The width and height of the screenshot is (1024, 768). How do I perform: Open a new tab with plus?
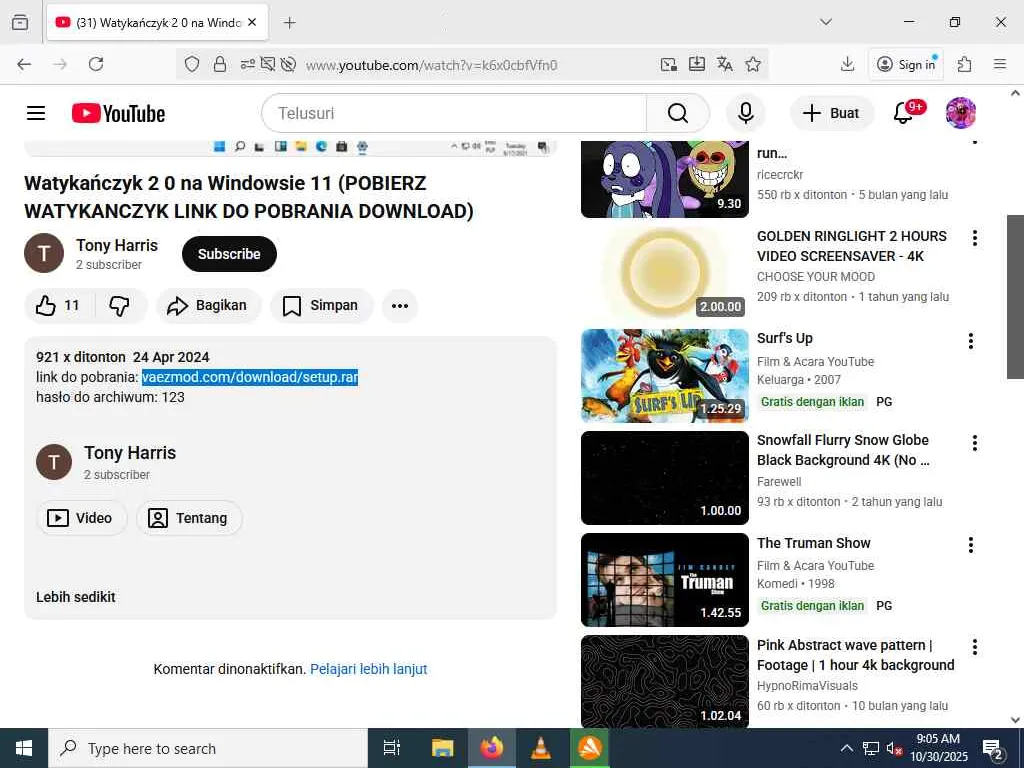point(290,23)
